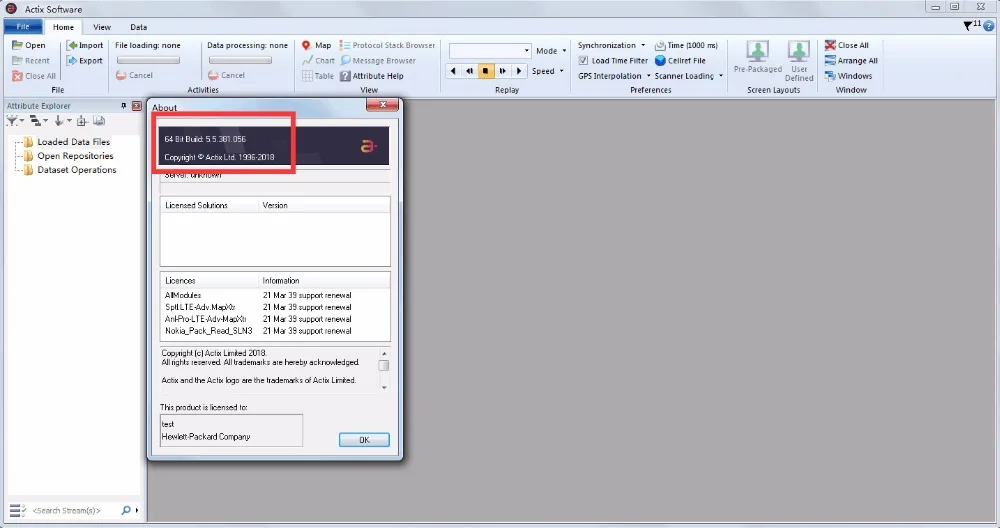The height and width of the screenshot is (528, 1000).
Task: Click the add-node icon in Attribute Explorer toolbar
Action: click(x=82, y=121)
